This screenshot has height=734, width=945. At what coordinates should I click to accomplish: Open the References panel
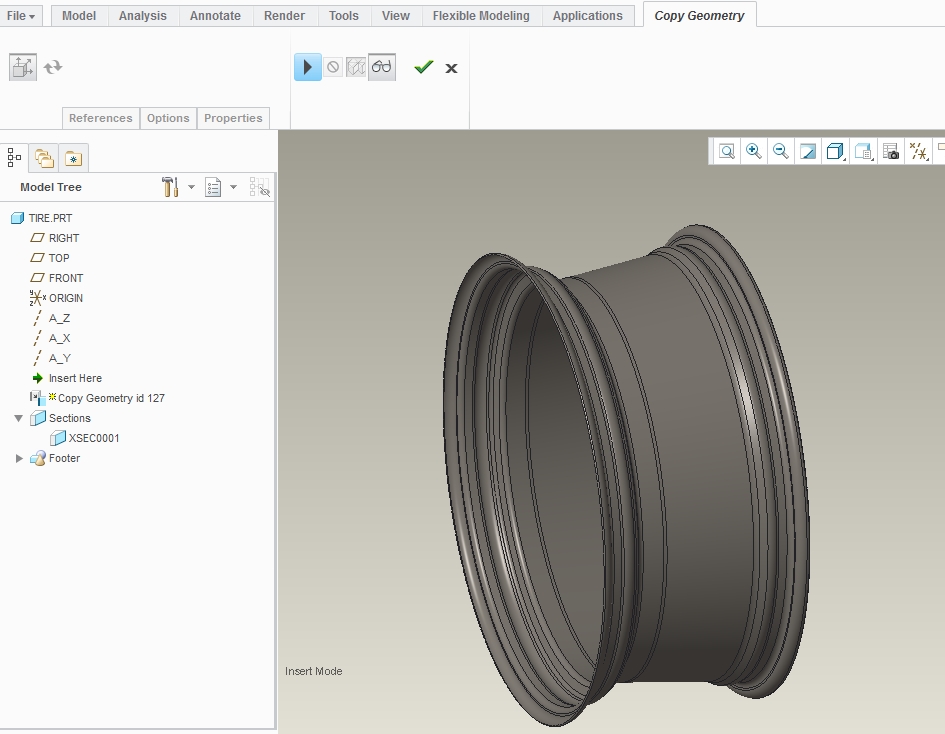pyautogui.click(x=101, y=118)
